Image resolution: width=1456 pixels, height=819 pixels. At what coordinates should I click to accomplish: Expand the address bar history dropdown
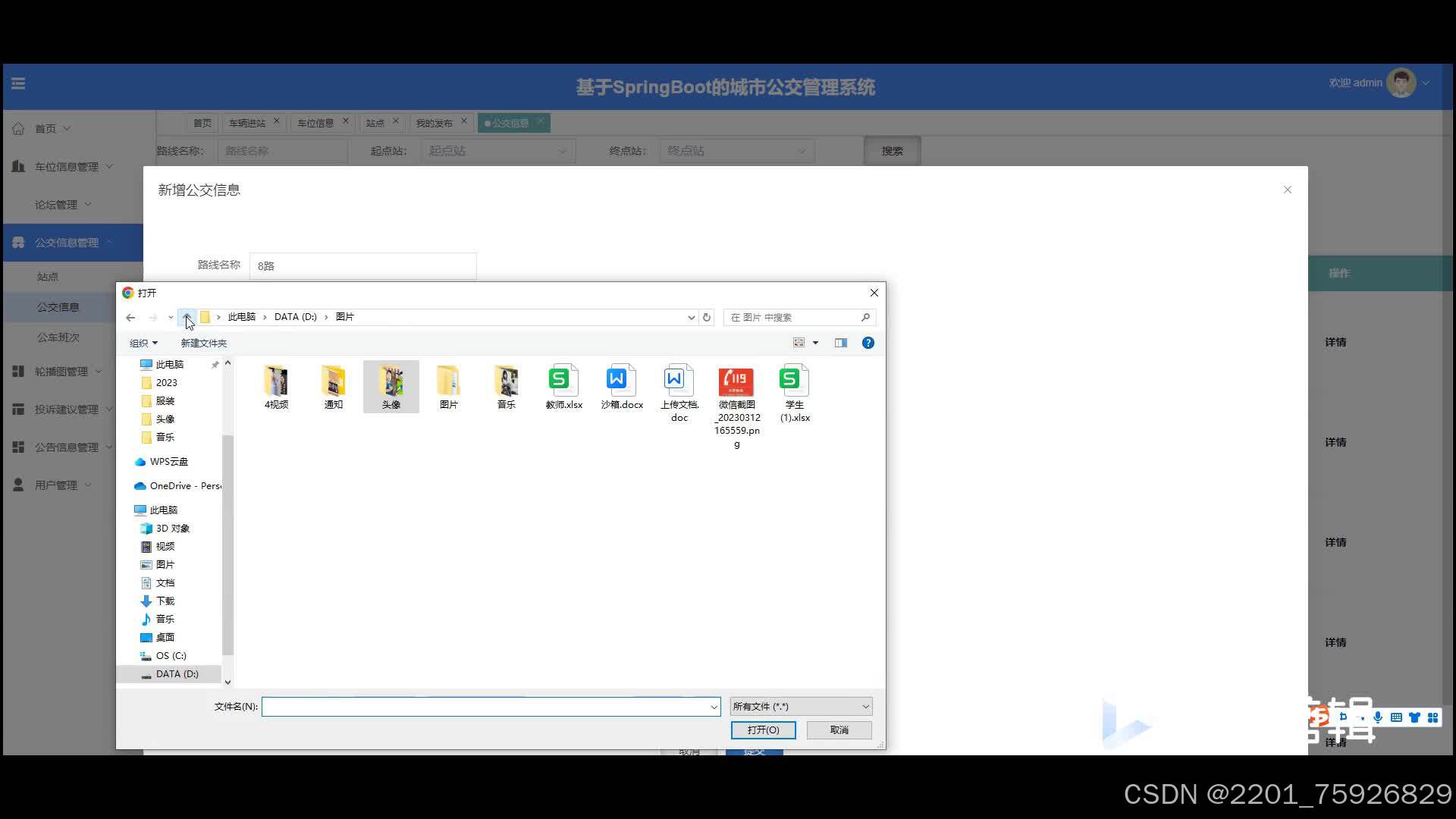[691, 317]
